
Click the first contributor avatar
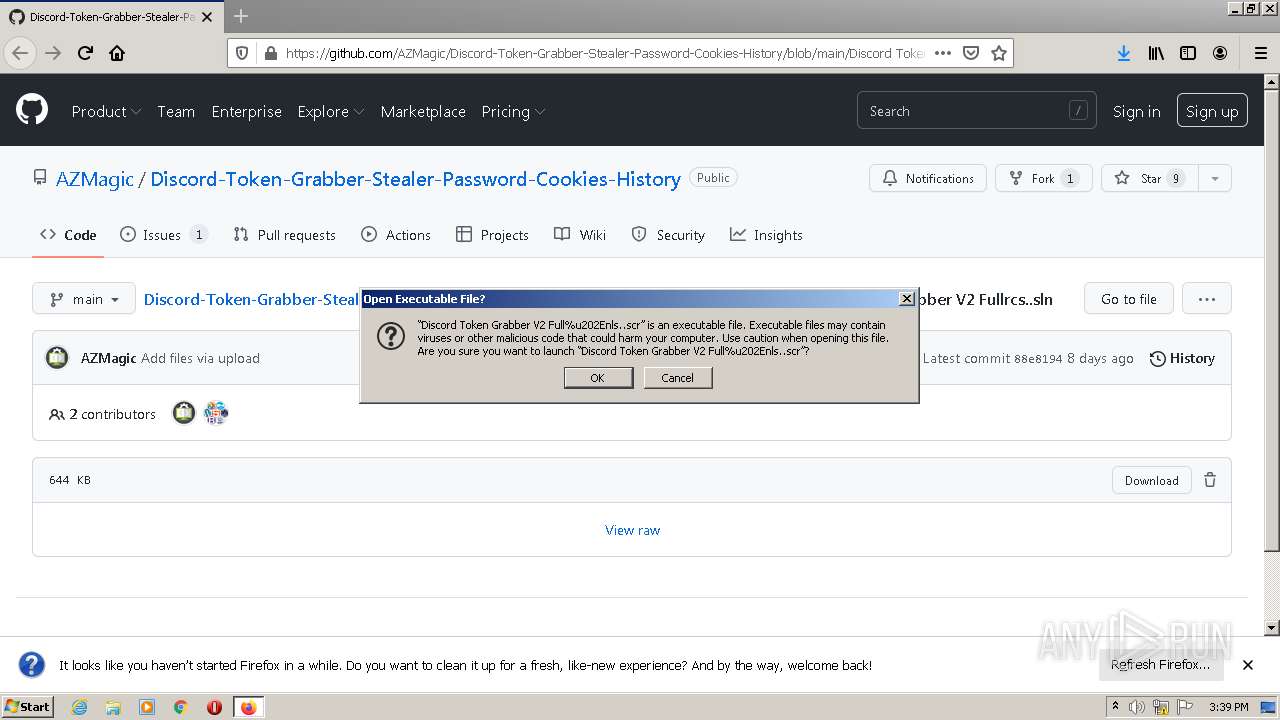point(184,413)
